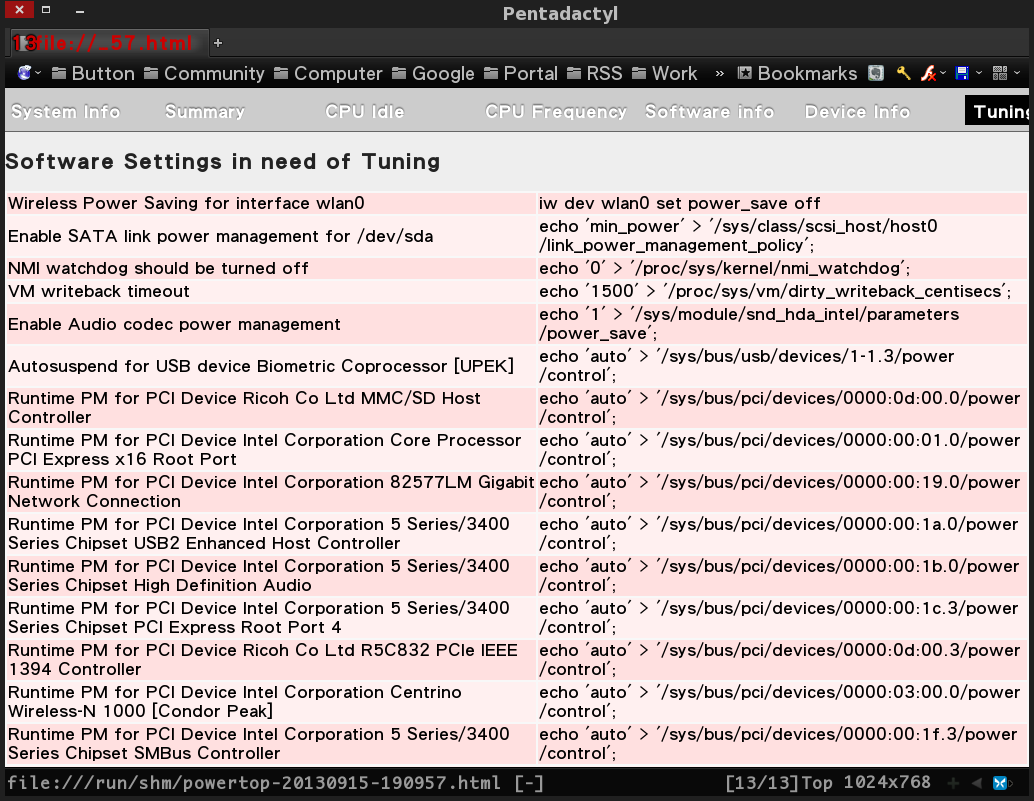Click the yellow key password icon
1034x801 pixels.
pos(904,73)
